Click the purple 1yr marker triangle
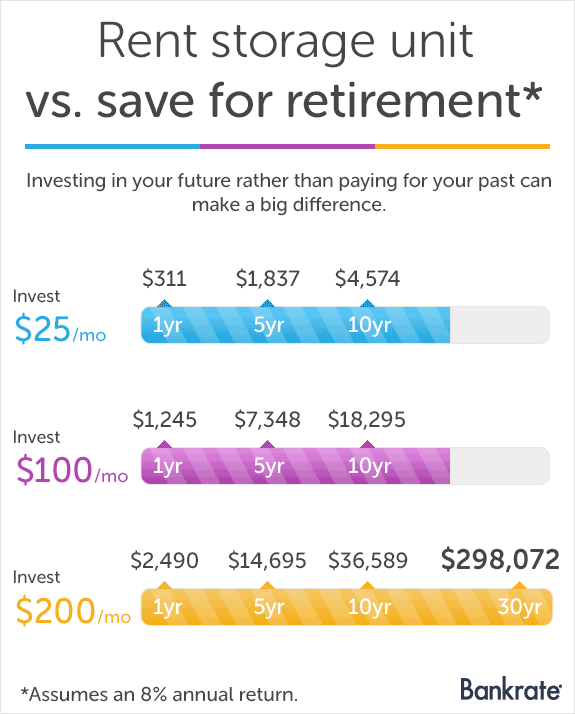The width and height of the screenshot is (575, 714). tap(165, 444)
